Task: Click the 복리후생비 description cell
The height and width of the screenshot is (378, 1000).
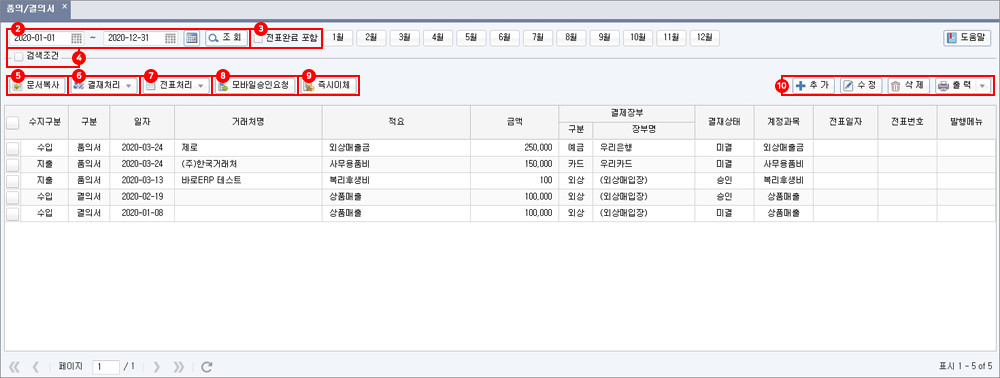Action: [396, 180]
